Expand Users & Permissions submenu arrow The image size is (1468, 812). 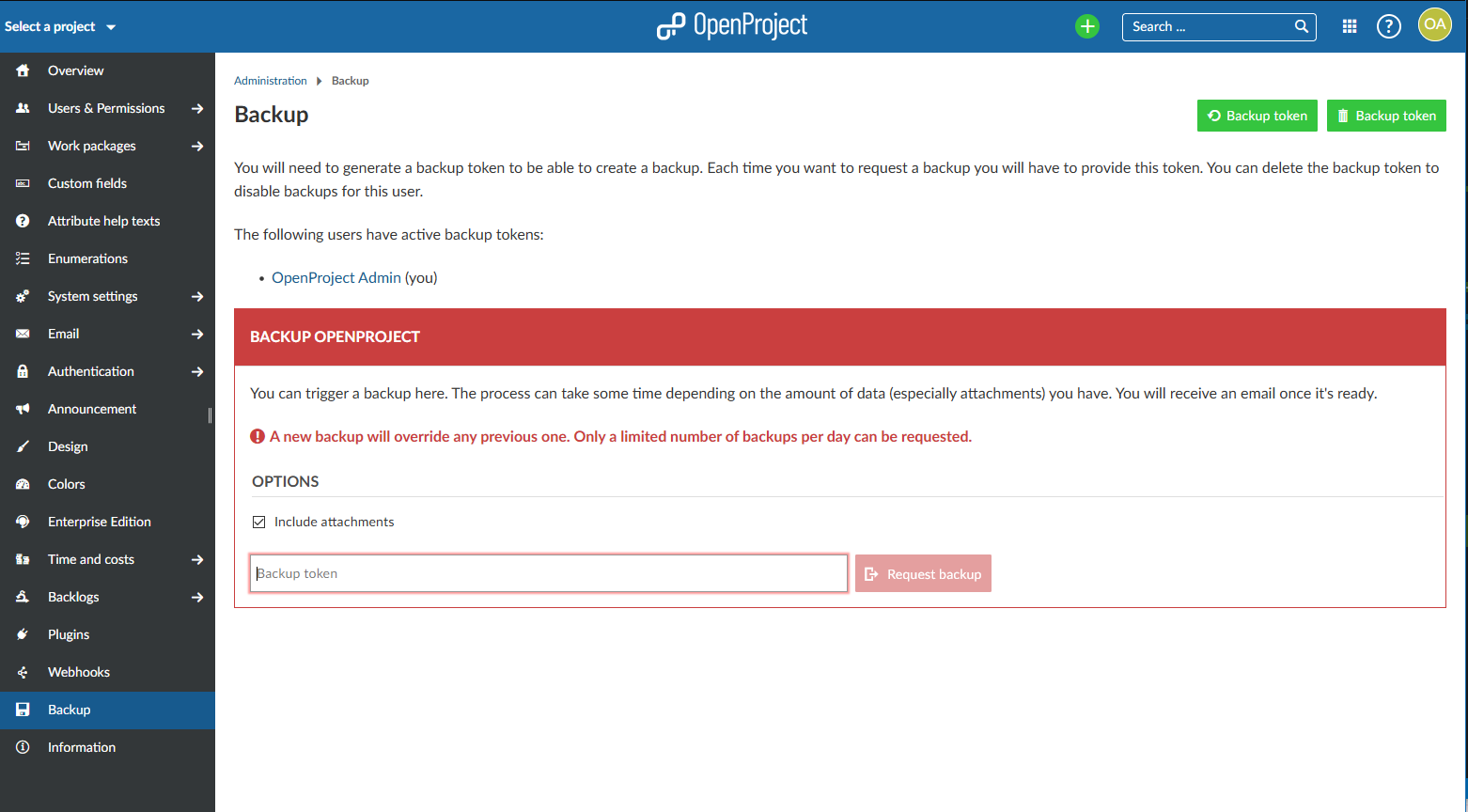197,108
